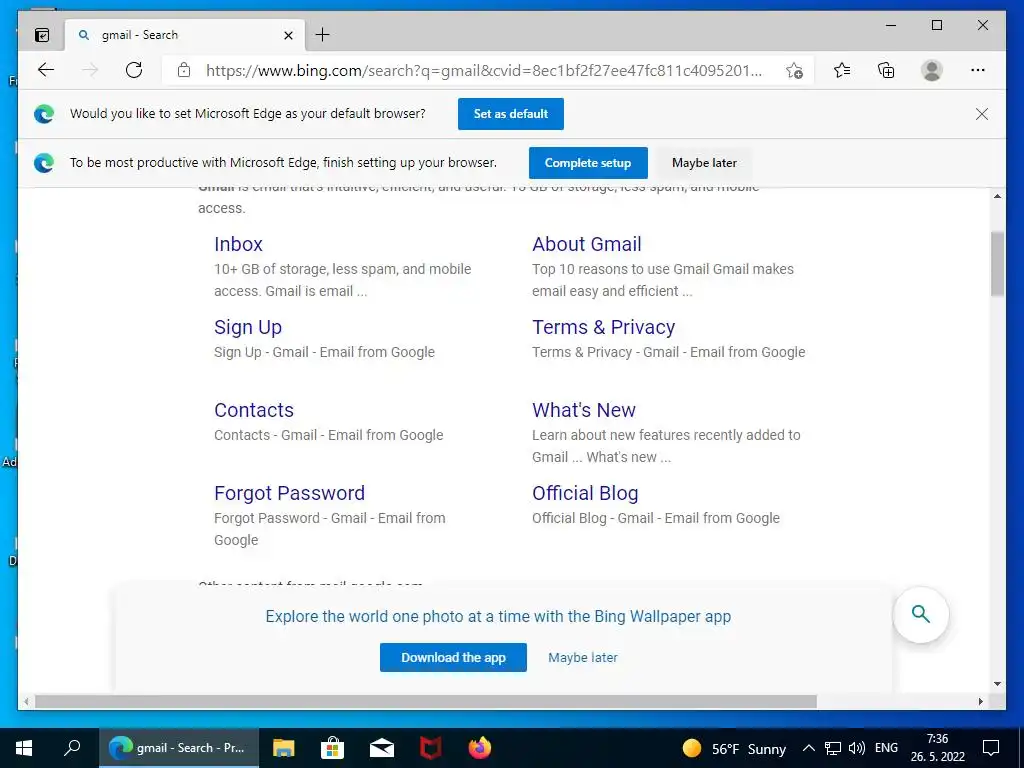This screenshot has height=768, width=1024.
Task: Switch input language via ENG indicator
Action: pyautogui.click(x=886, y=748)
